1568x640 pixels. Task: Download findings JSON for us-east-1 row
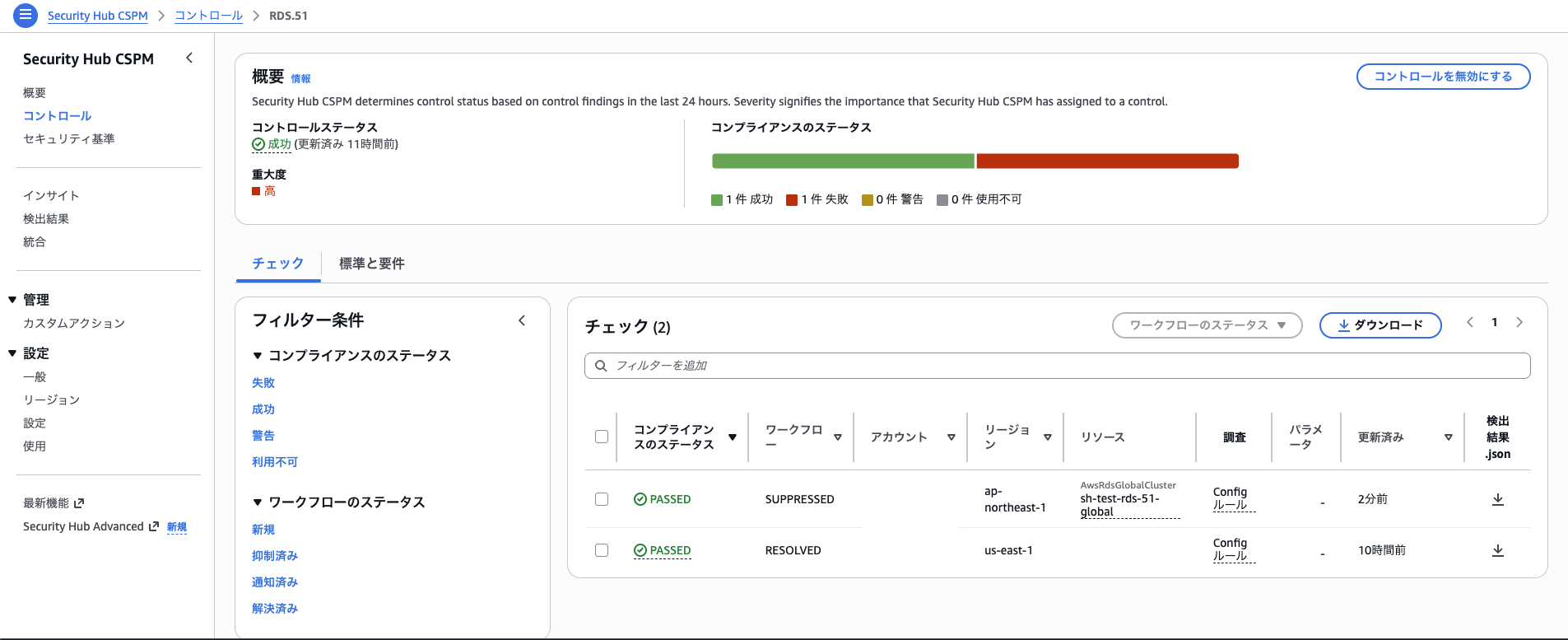[1498, 550]
